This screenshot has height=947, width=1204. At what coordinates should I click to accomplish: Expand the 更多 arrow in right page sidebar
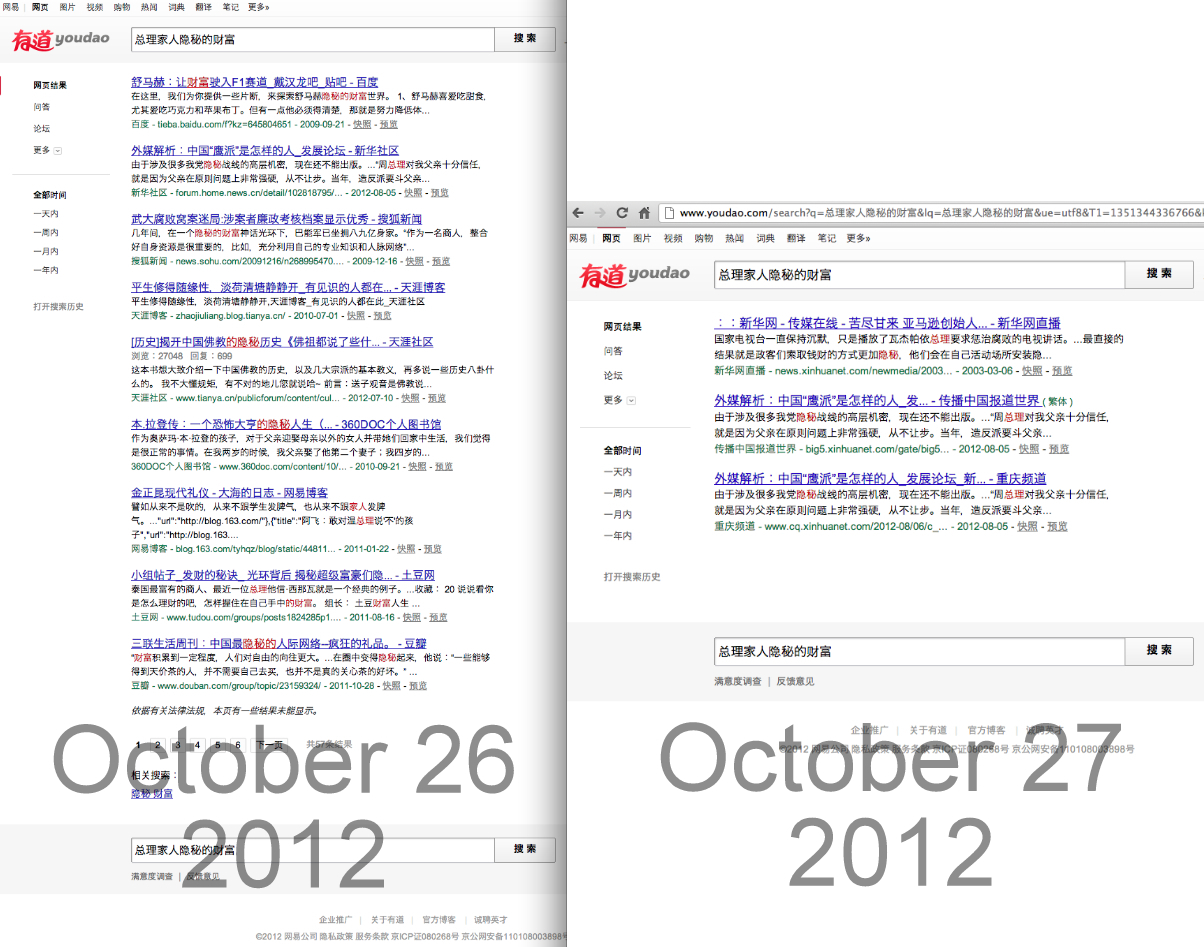[x=631, y=400]
